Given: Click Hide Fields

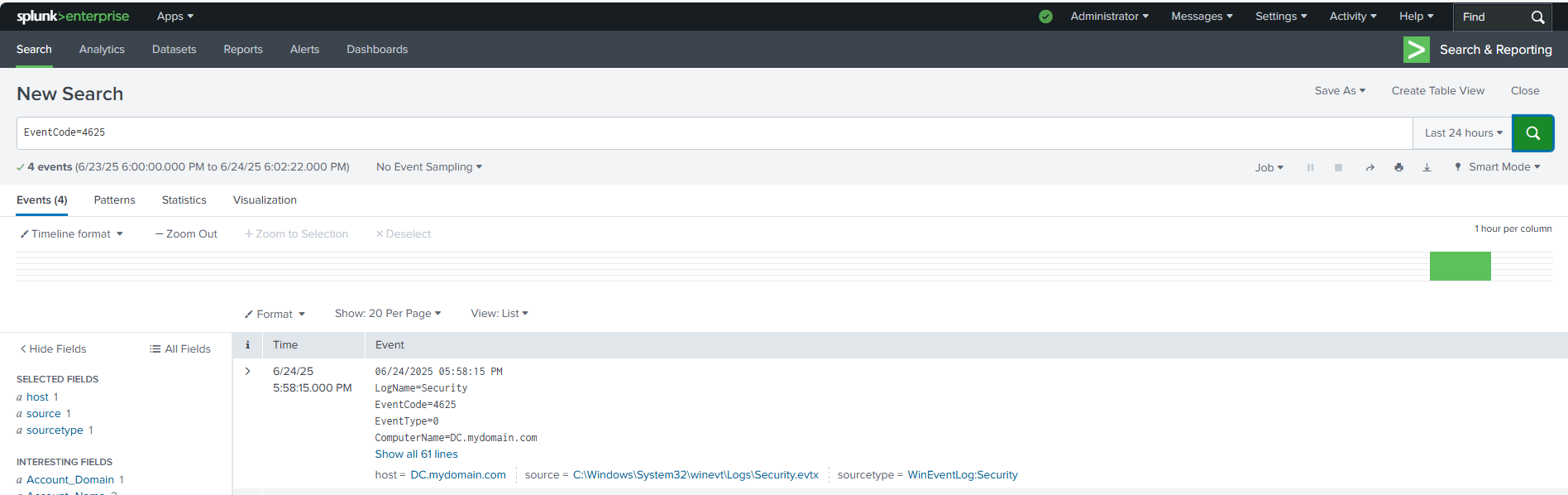Looking at the screenshot, I should coord(53,349).
